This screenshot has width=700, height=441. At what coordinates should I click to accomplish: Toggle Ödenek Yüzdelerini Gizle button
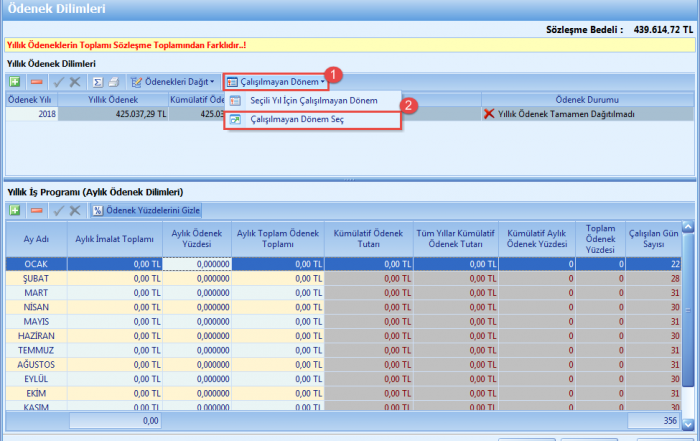tap(146, 210)
